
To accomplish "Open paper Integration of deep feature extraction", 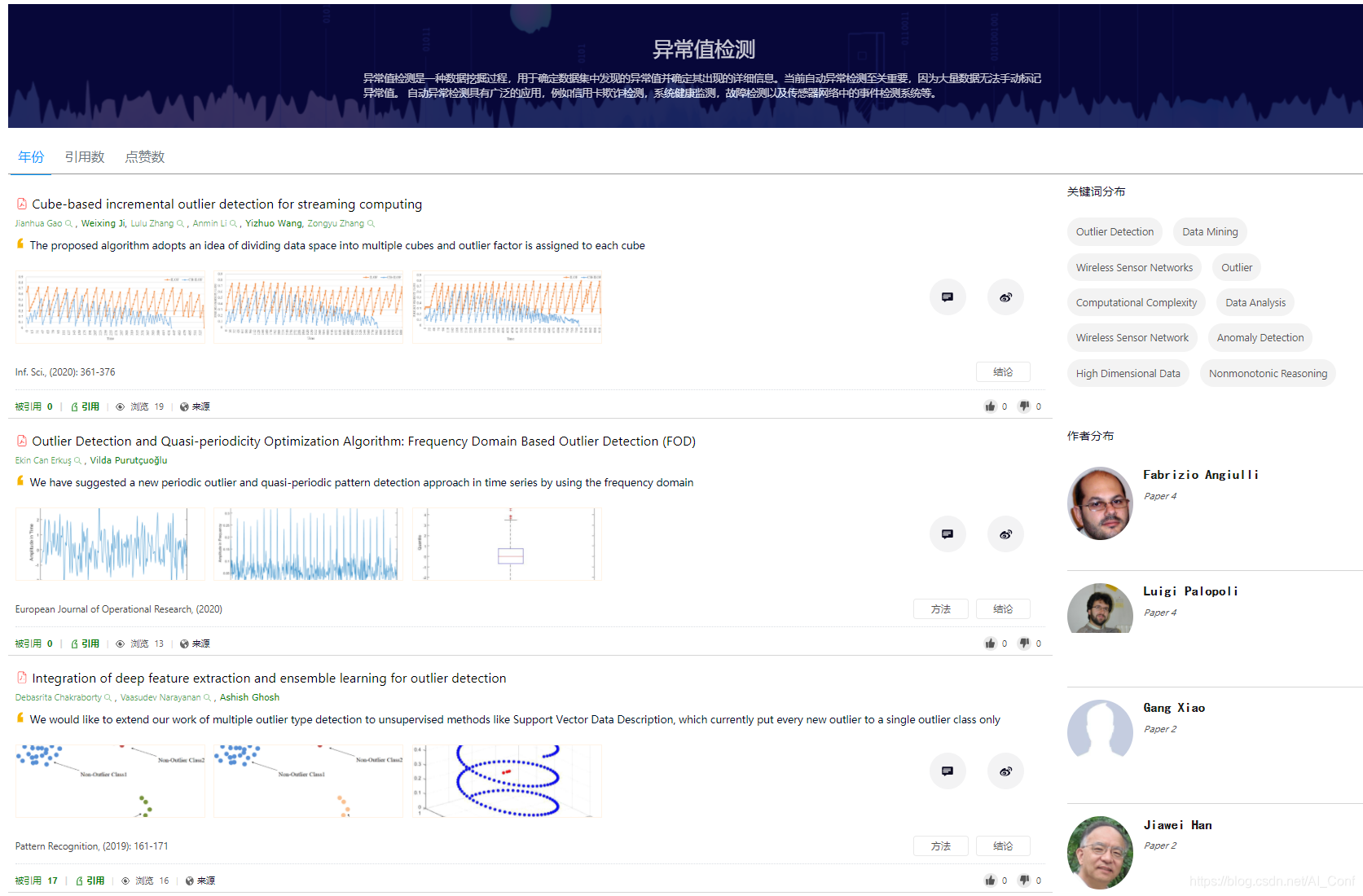I will coord(269,679).
